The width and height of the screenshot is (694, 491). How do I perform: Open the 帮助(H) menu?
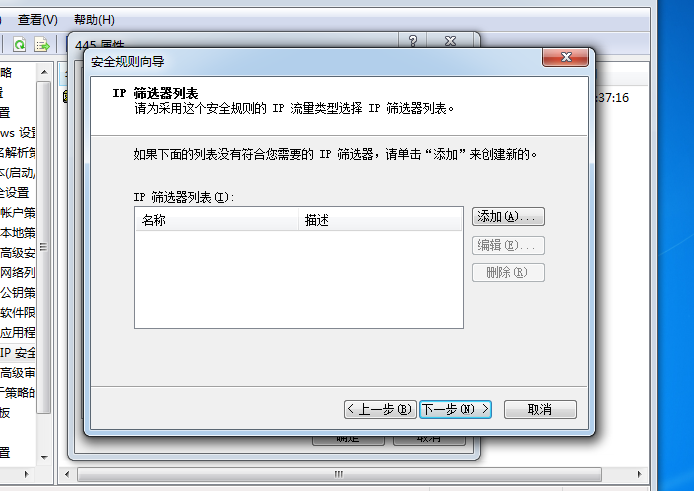pyautogui.click(x=94, y=20)
